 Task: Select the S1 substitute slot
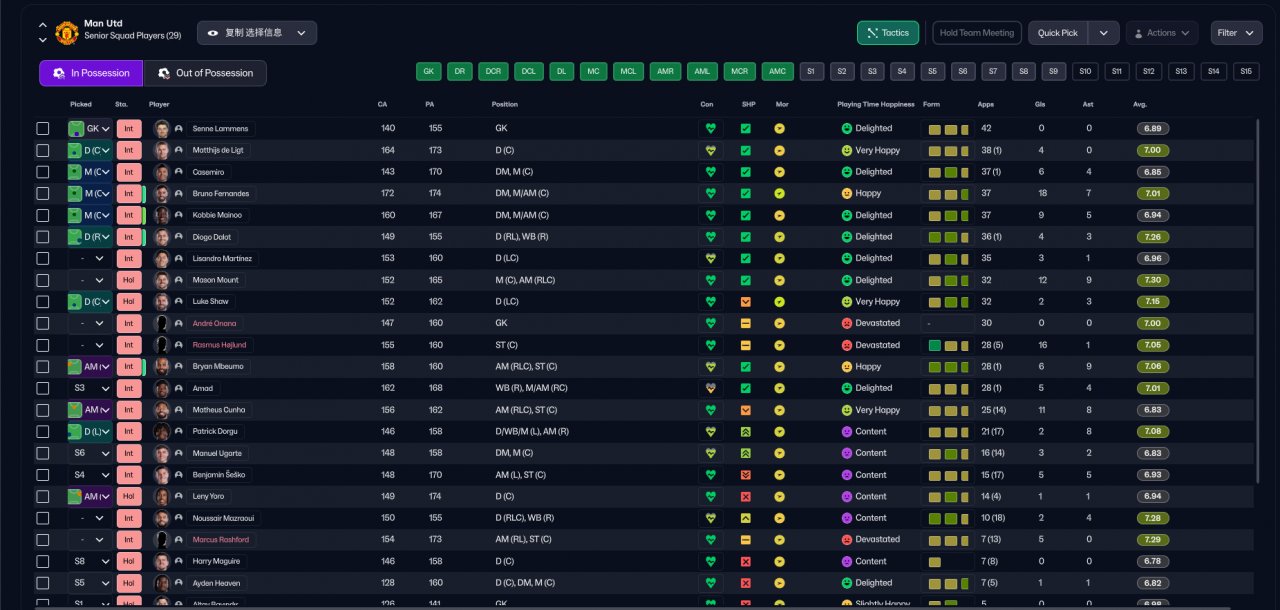click(x=812, y=72)
